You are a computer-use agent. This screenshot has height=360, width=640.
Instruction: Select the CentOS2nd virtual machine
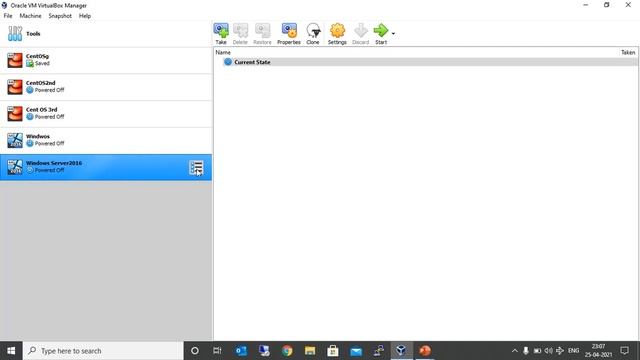click(106, 87)
